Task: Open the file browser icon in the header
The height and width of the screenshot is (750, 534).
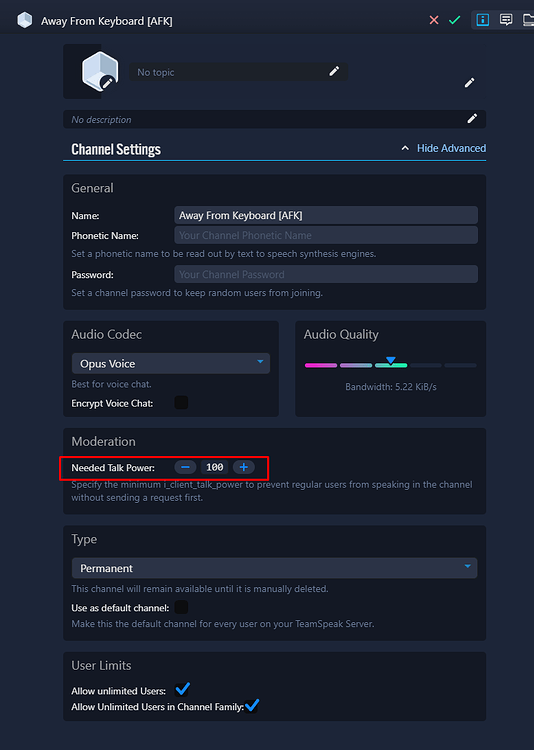Action: coord(528,20)
